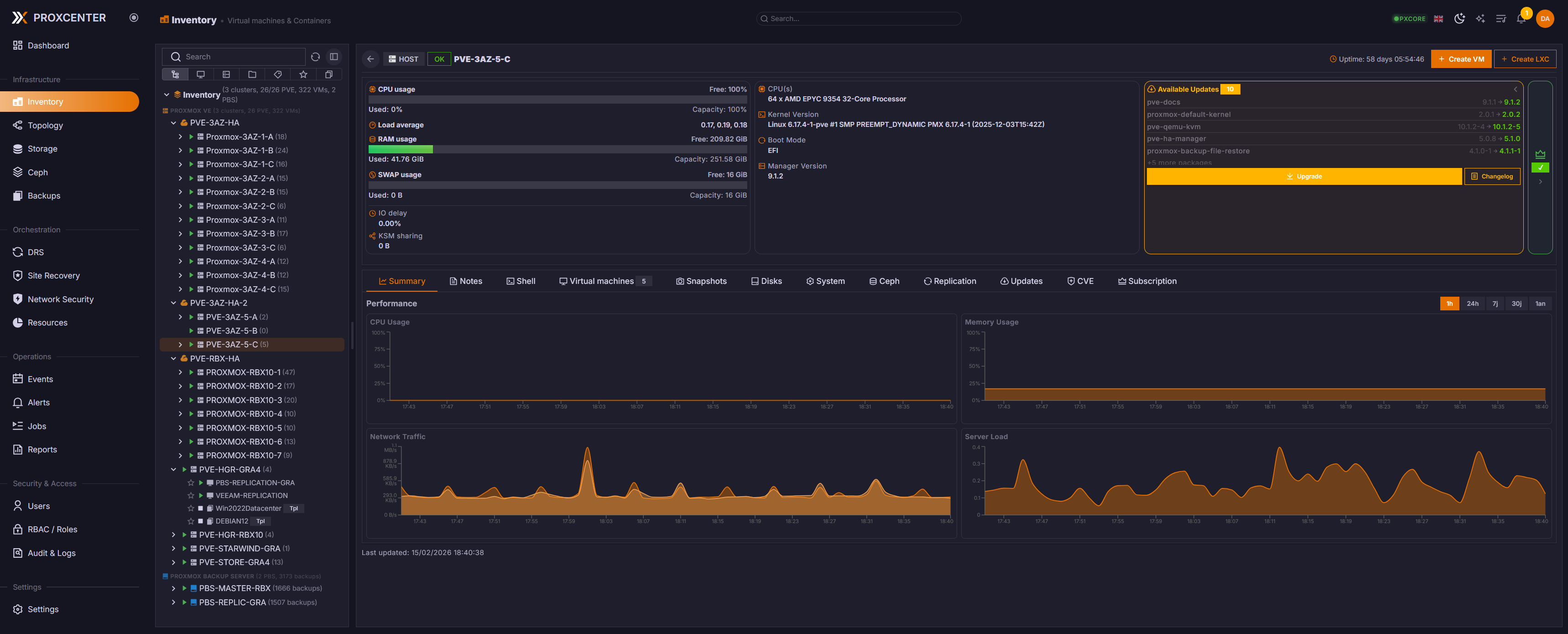Open notifications from the bell icon

(x=1520, y=19)
